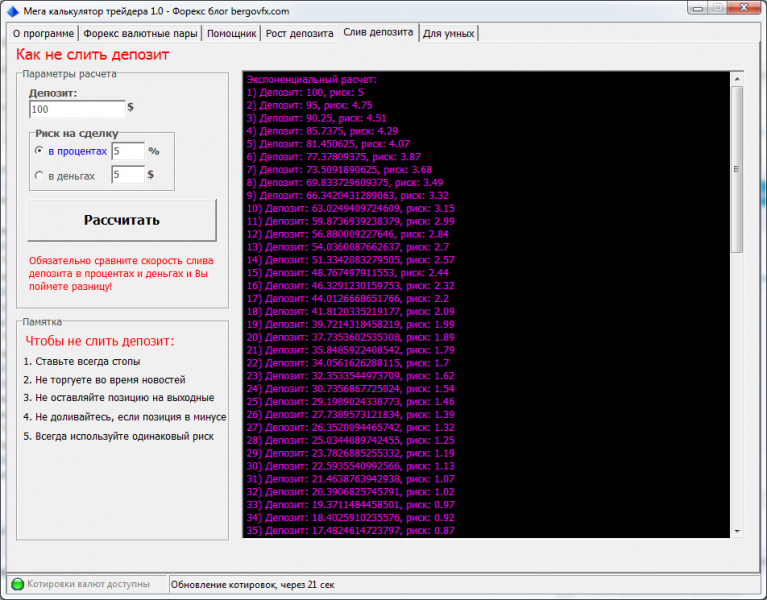Click result line '22) Депозит: 34.0561626288115'
Image resolution: width=767 pixels, height=600 pixels.
[347, 363]
